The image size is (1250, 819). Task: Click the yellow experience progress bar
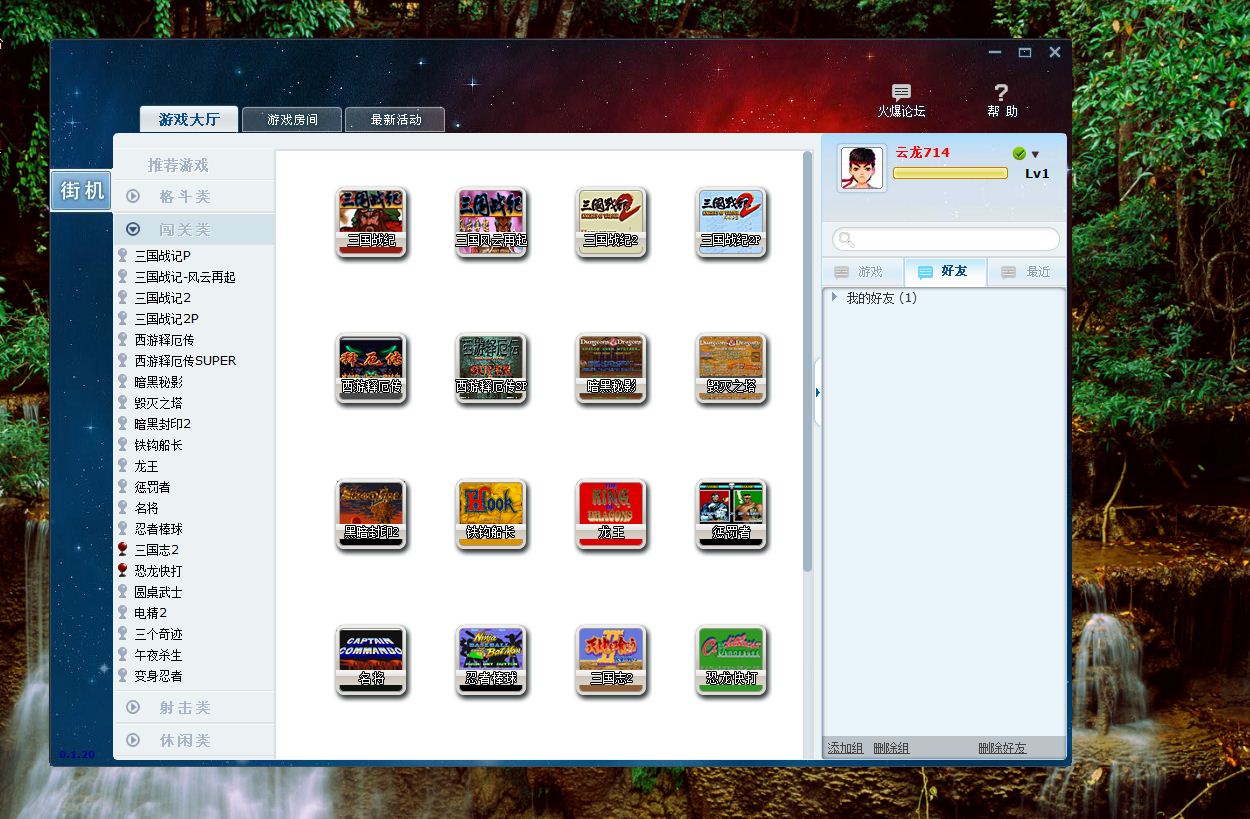tap(950, 173)
